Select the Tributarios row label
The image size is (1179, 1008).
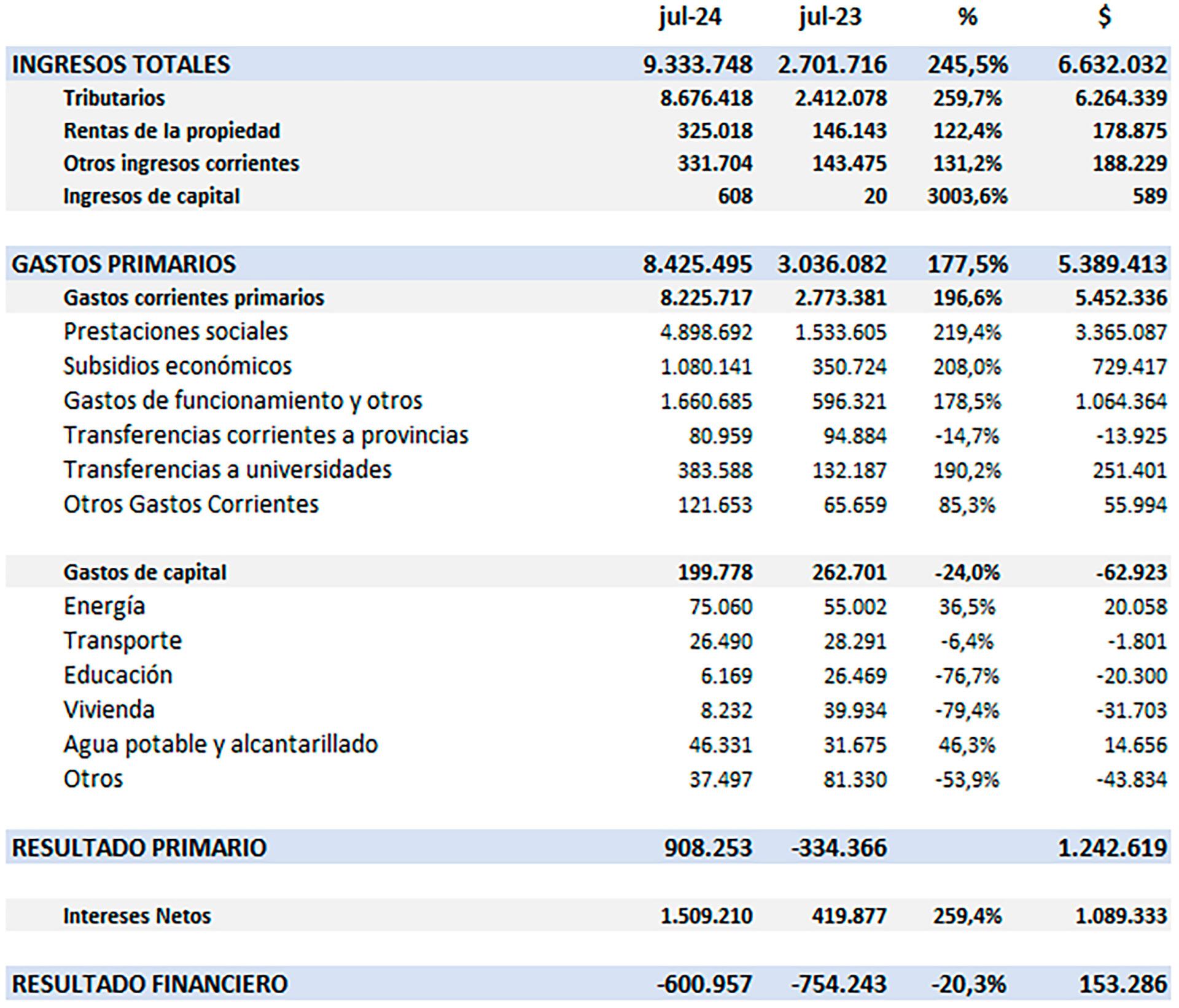click(x=114, y=98)
